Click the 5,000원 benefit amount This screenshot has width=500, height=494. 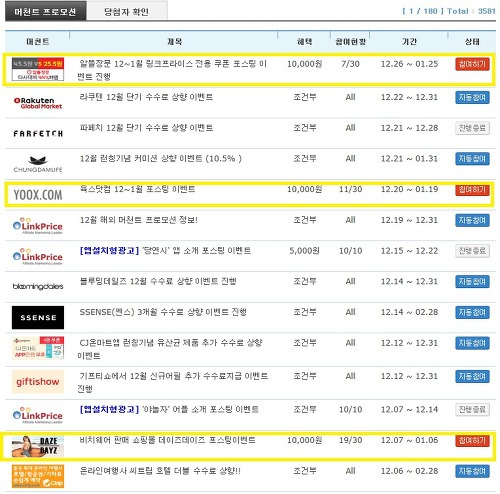pyautogui.click(x=304, y=251)
